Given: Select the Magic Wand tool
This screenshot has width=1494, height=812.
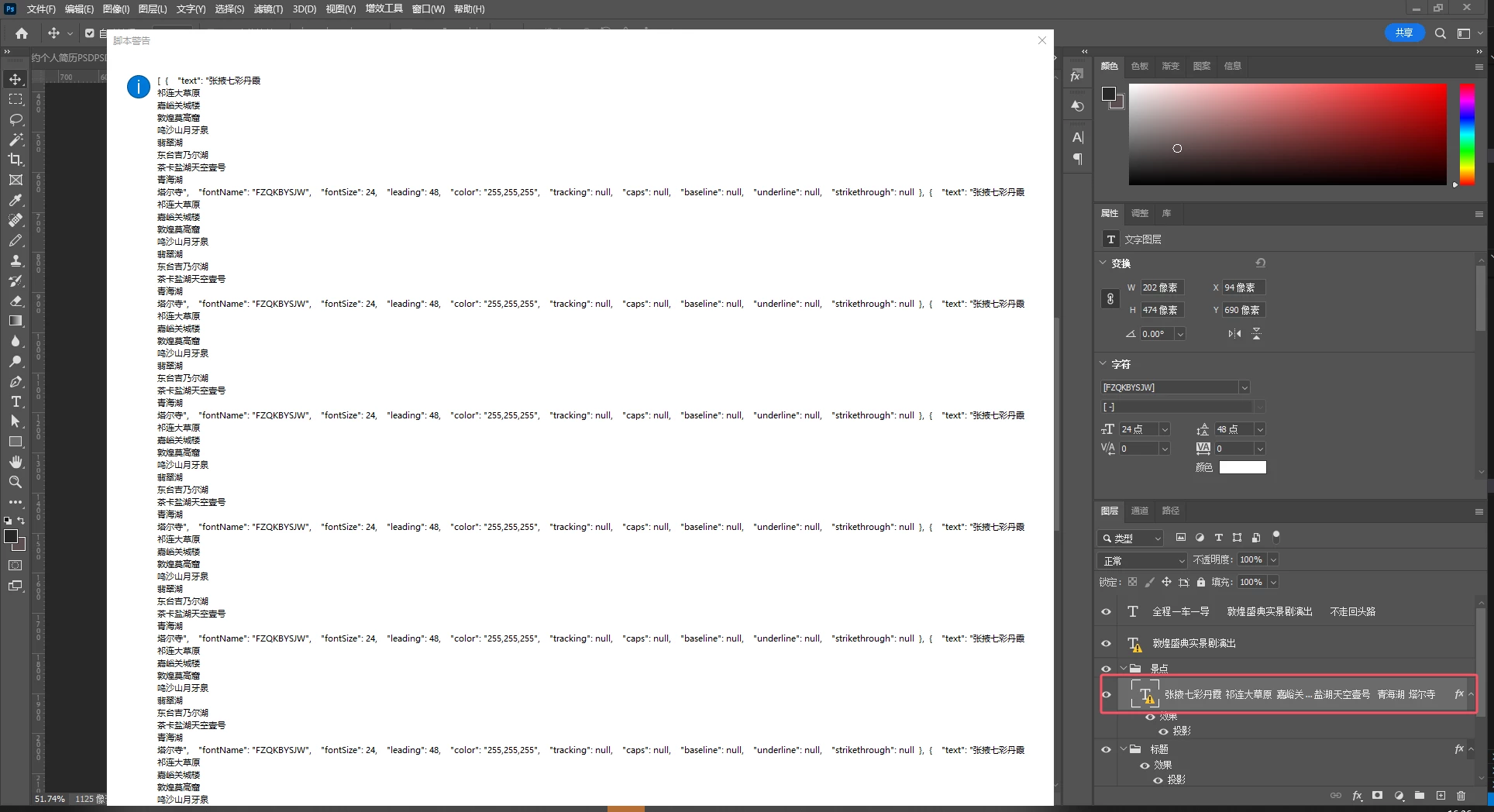Looking at the screenshot, I should coord(15,139).
